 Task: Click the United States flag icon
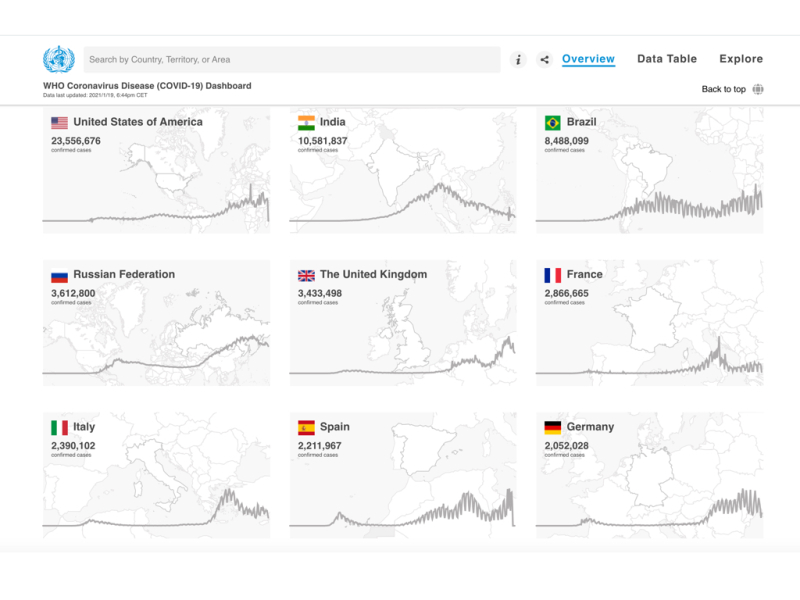click(x=59, y=123)
